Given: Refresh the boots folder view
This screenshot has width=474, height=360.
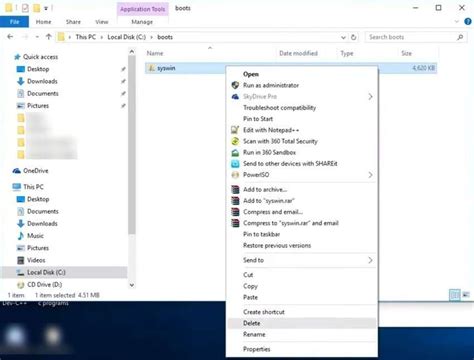Looking at the screenshot, I should [x=354, y=37].
